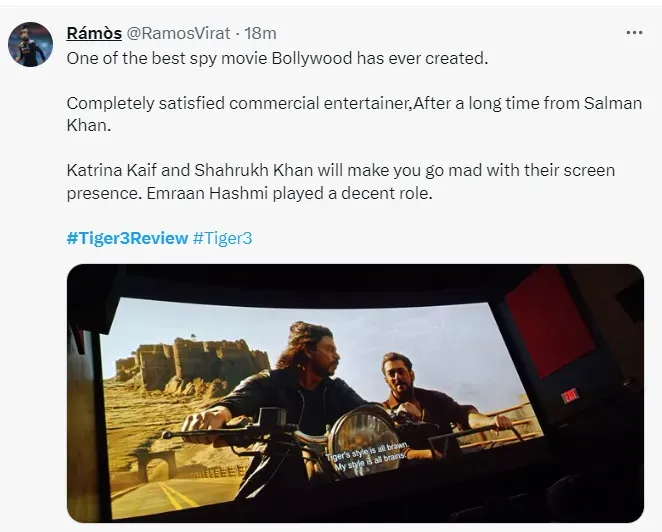Open the Rámòs display name link
The image size is (662, 532).
[94, 33]
